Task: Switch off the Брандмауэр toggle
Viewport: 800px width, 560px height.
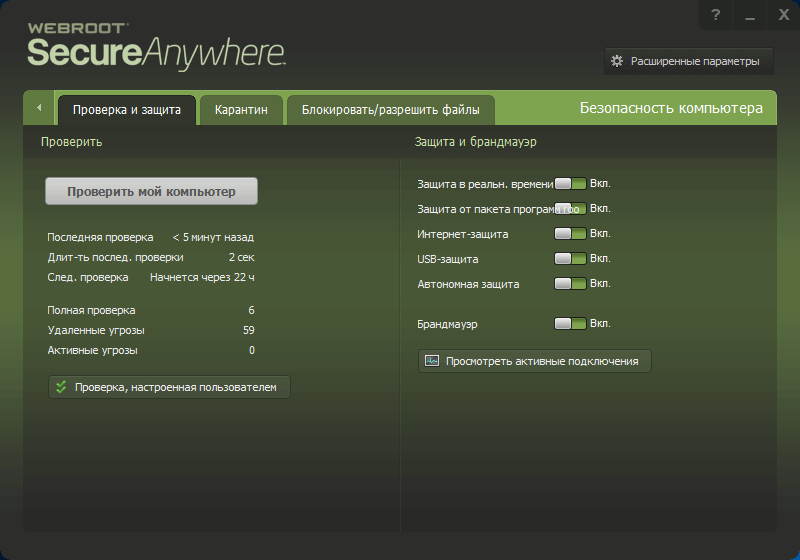Action: [570, 323]
